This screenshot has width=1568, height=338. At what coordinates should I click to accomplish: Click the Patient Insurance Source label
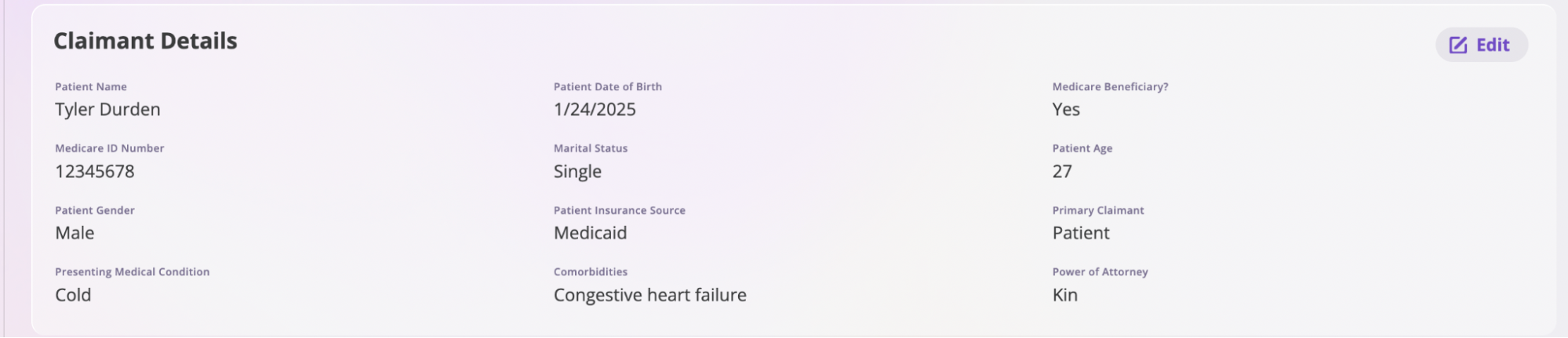pyautogui.click(x=620, y=210)
